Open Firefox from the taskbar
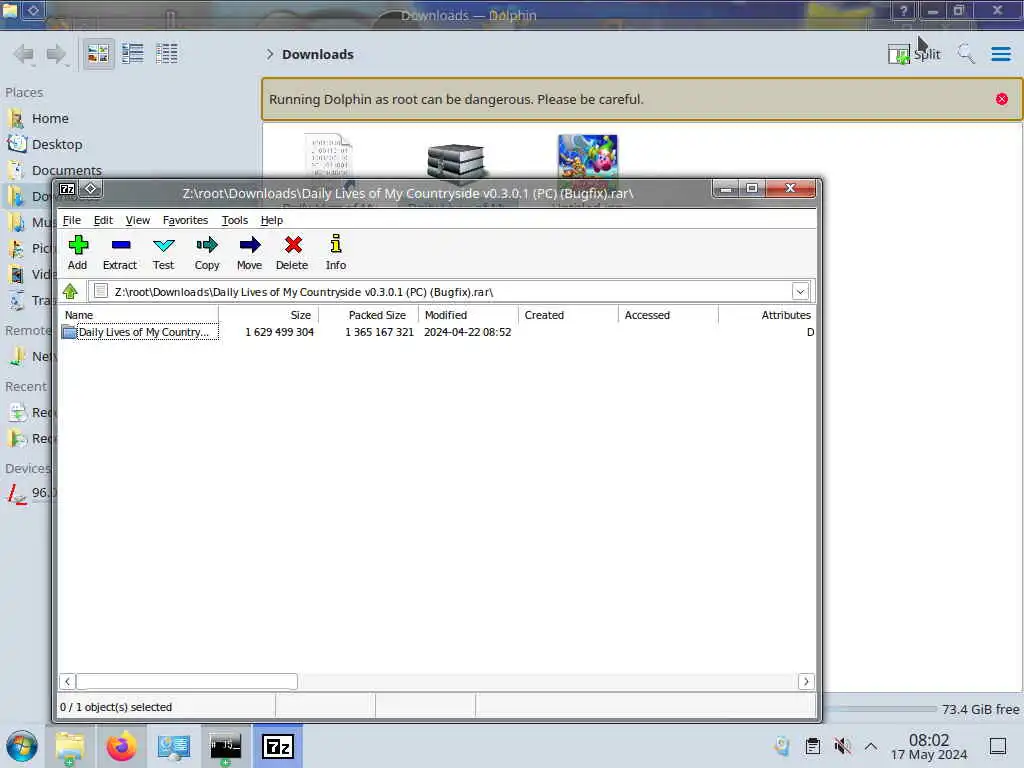This screenshot has width=1024, height=768. pyautogui.click(x=121, y=746)
